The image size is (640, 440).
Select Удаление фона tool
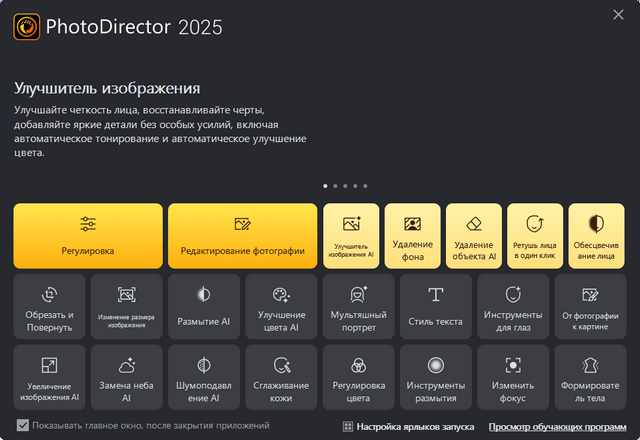tap(412, 236)
